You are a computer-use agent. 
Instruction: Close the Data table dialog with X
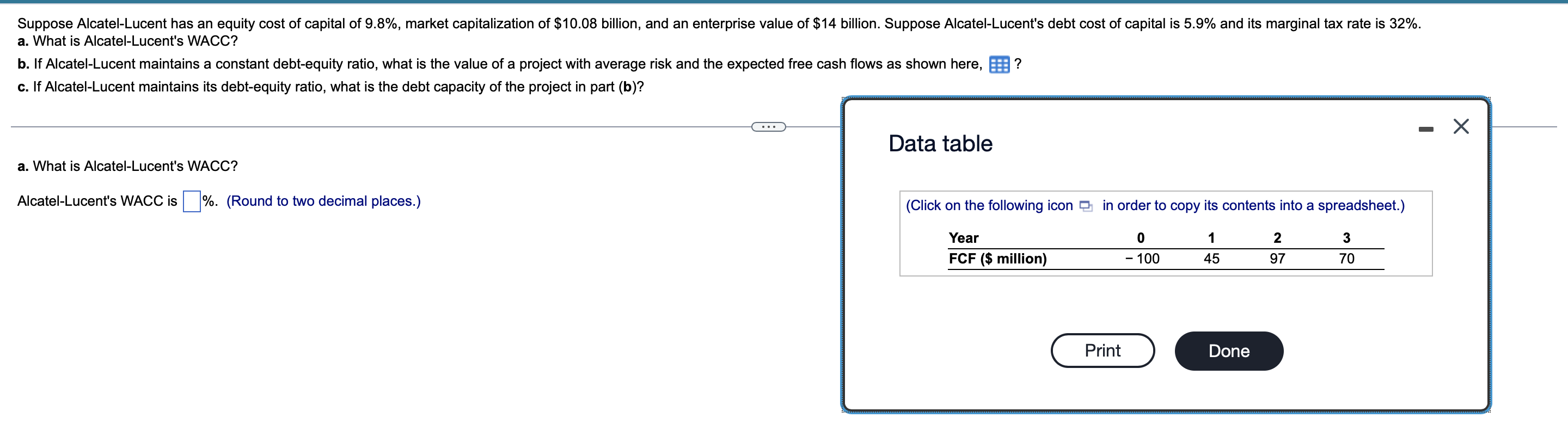1460,127
